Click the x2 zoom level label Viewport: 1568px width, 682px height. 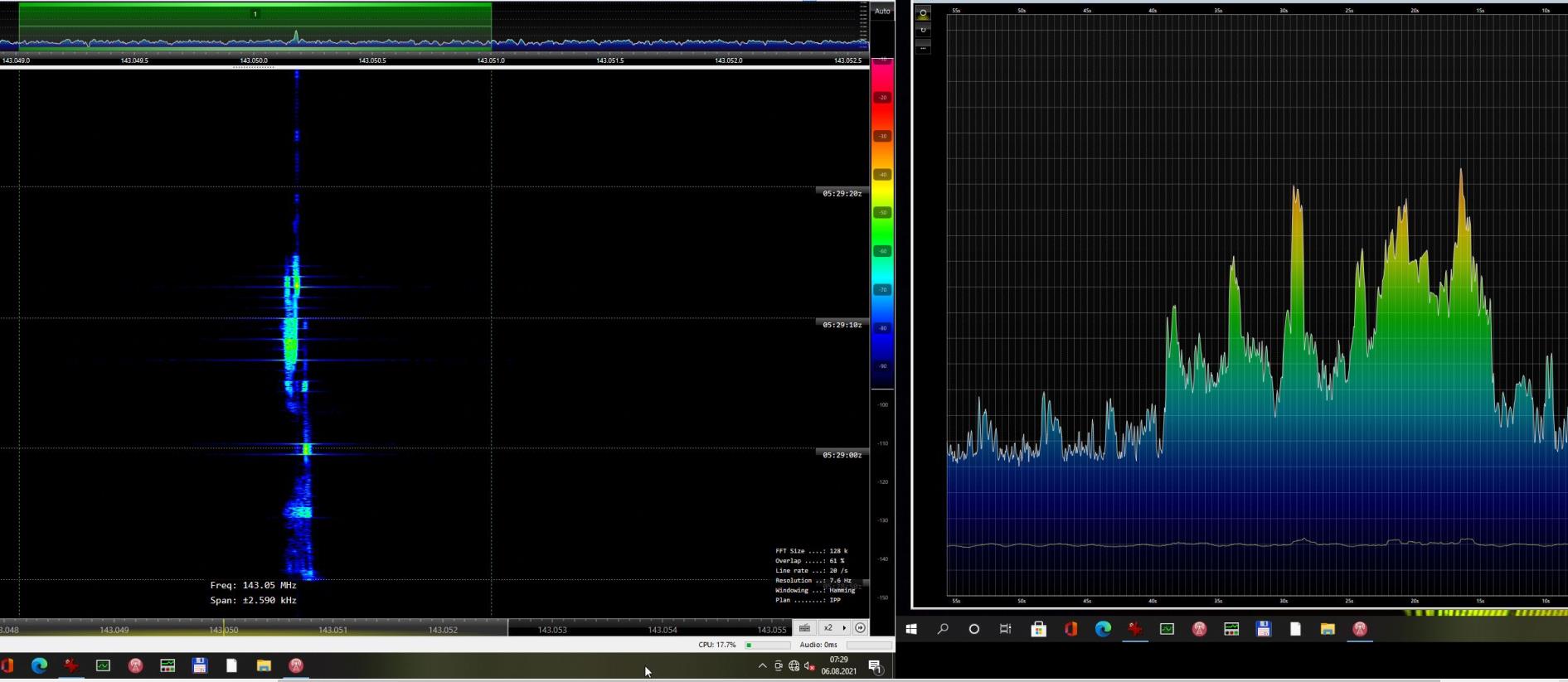pyautogui.click(x=828, y=628)
